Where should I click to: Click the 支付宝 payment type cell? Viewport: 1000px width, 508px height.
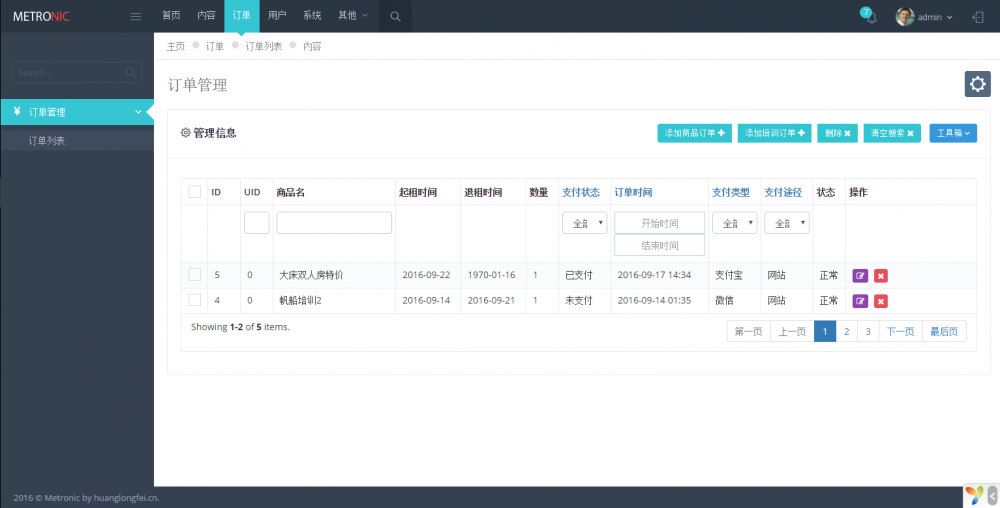[x=729, y=275]
